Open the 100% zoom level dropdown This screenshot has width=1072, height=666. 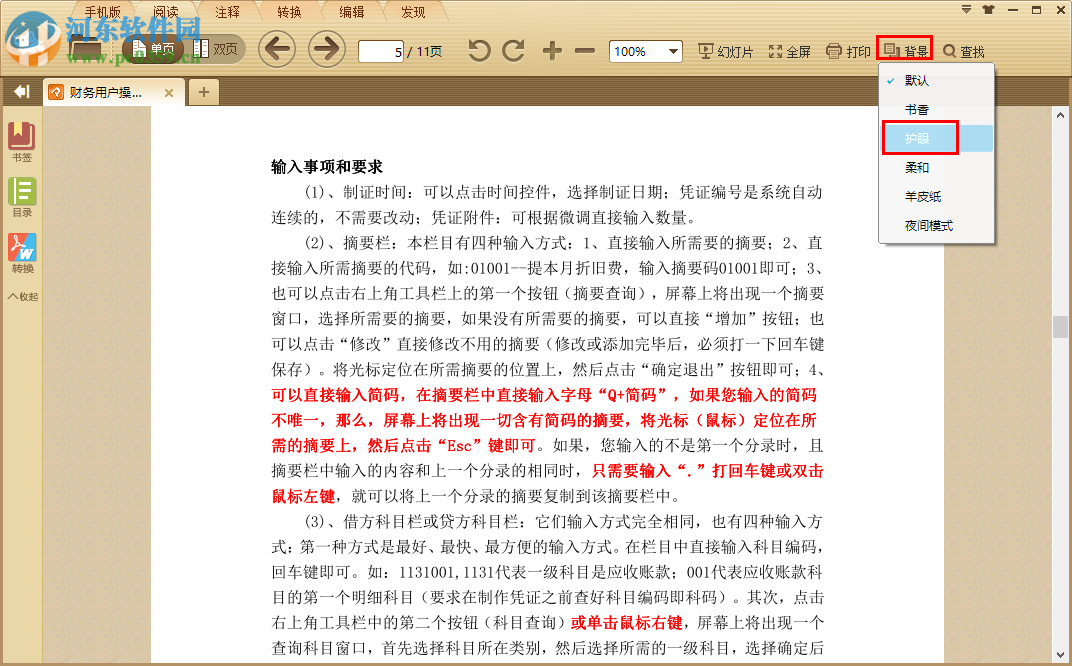point(645,51)
